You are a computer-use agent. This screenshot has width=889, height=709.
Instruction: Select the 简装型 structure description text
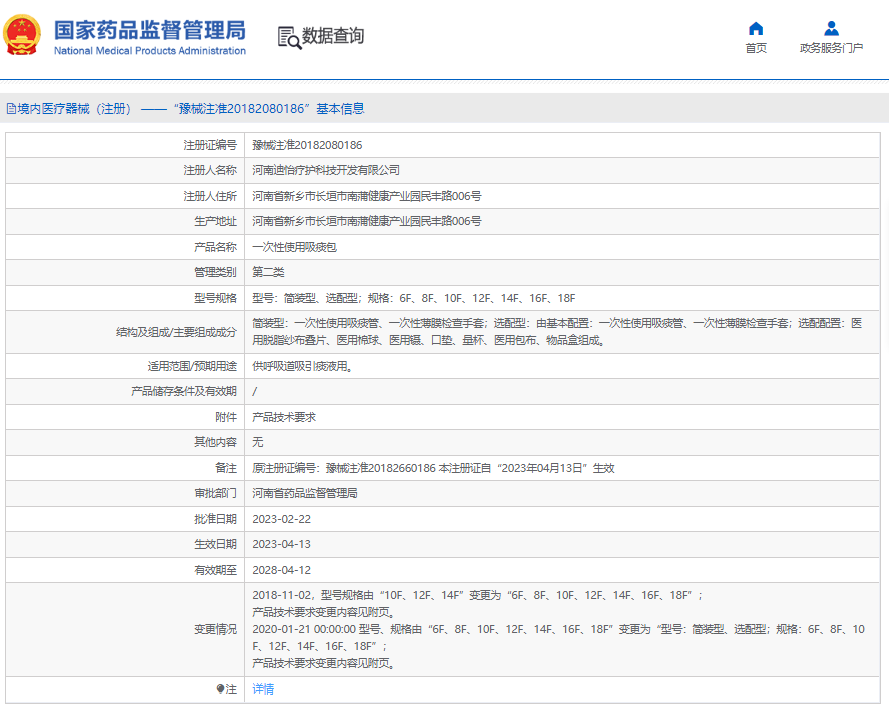557,332
